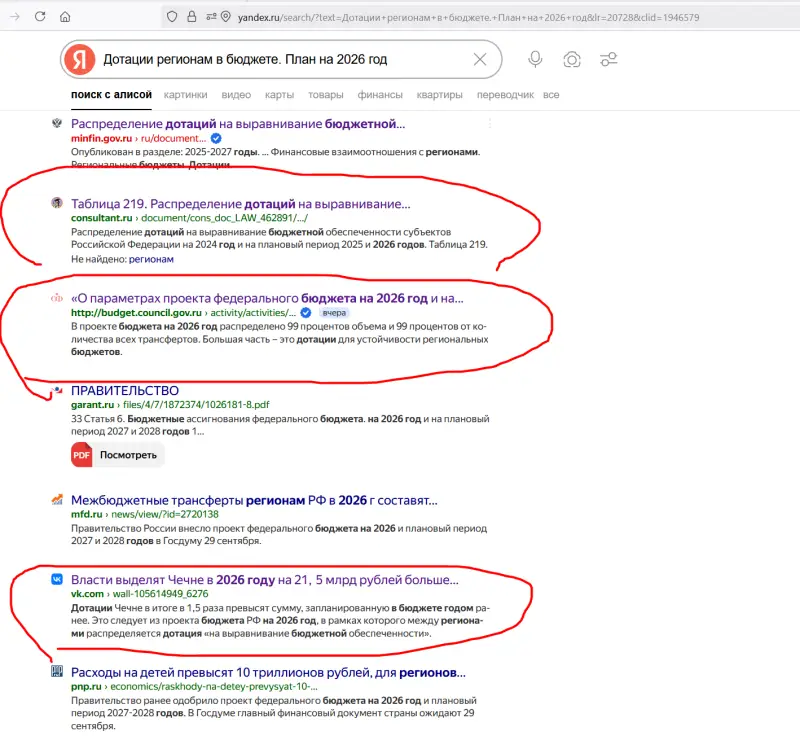Click the shield tracking protection icon

tap(172, 17)
